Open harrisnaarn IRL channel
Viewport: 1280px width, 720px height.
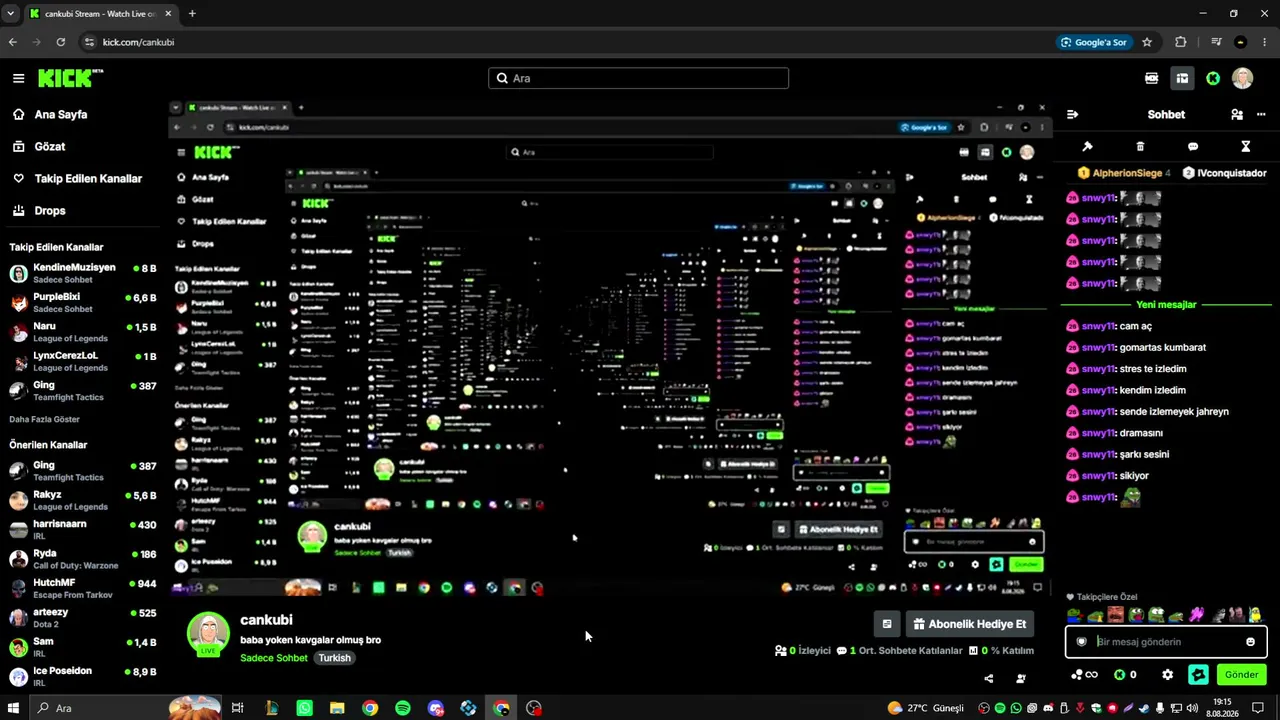tap(82, 529)
